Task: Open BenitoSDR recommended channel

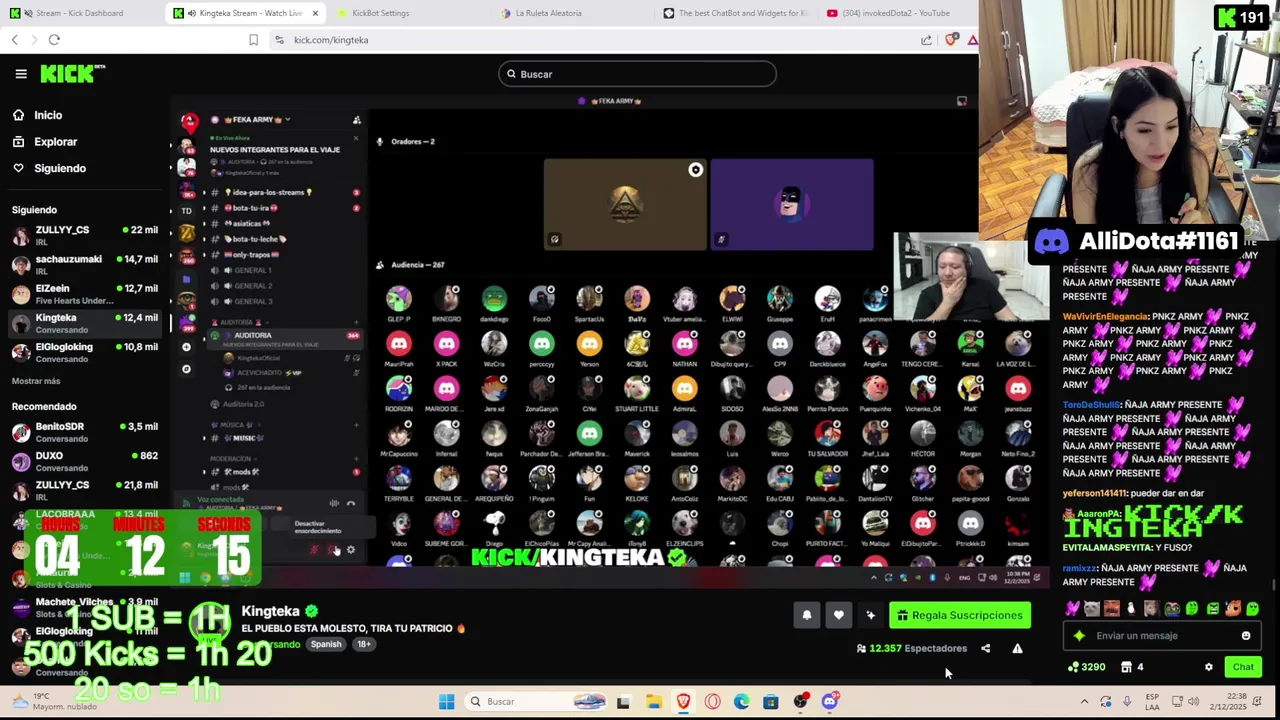Action: point(85,432)
